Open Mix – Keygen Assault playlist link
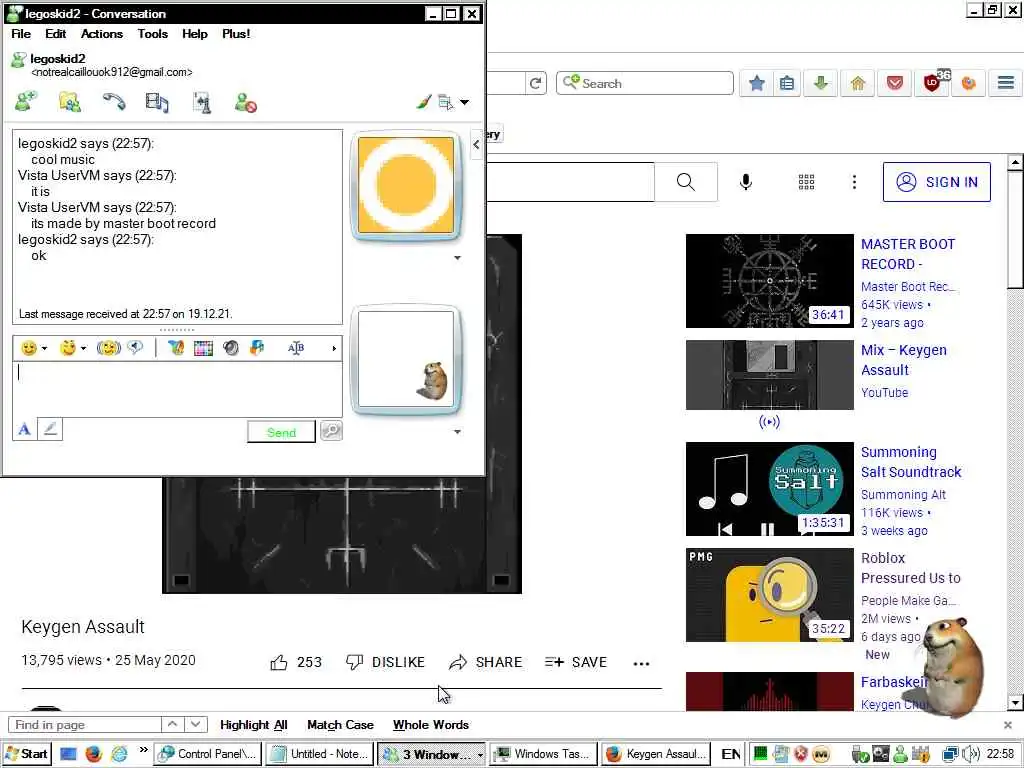The height and width of the screenshot is (768, 1024). 904,360
